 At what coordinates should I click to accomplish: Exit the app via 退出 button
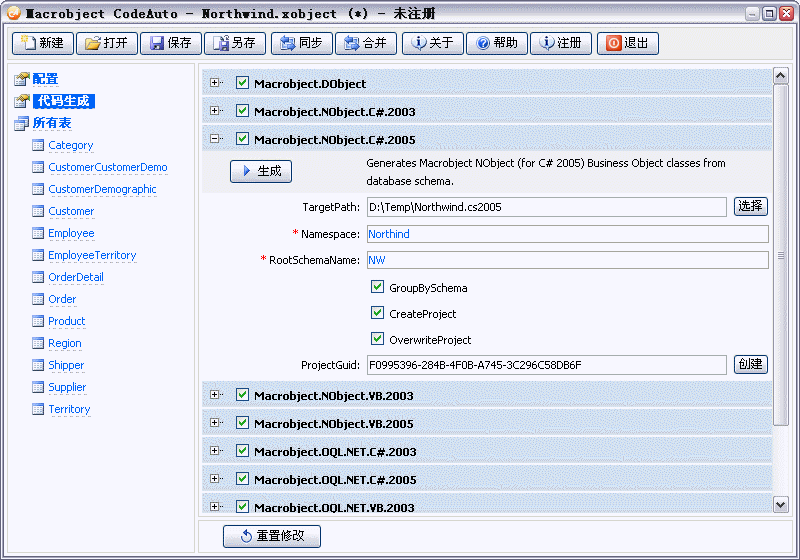(628, 43)
